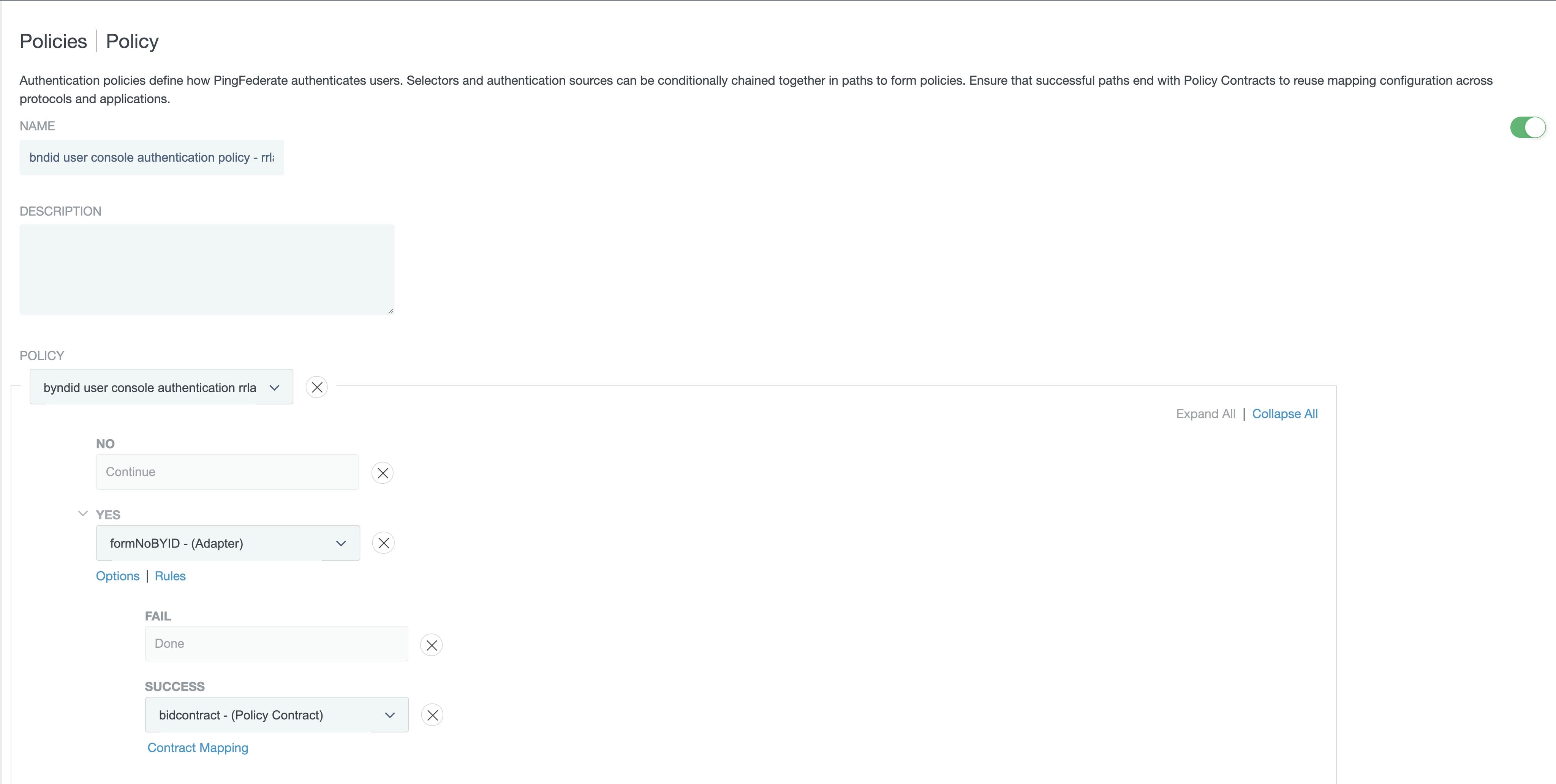Click the Policy breadcrumb heading

click(132, 41)
